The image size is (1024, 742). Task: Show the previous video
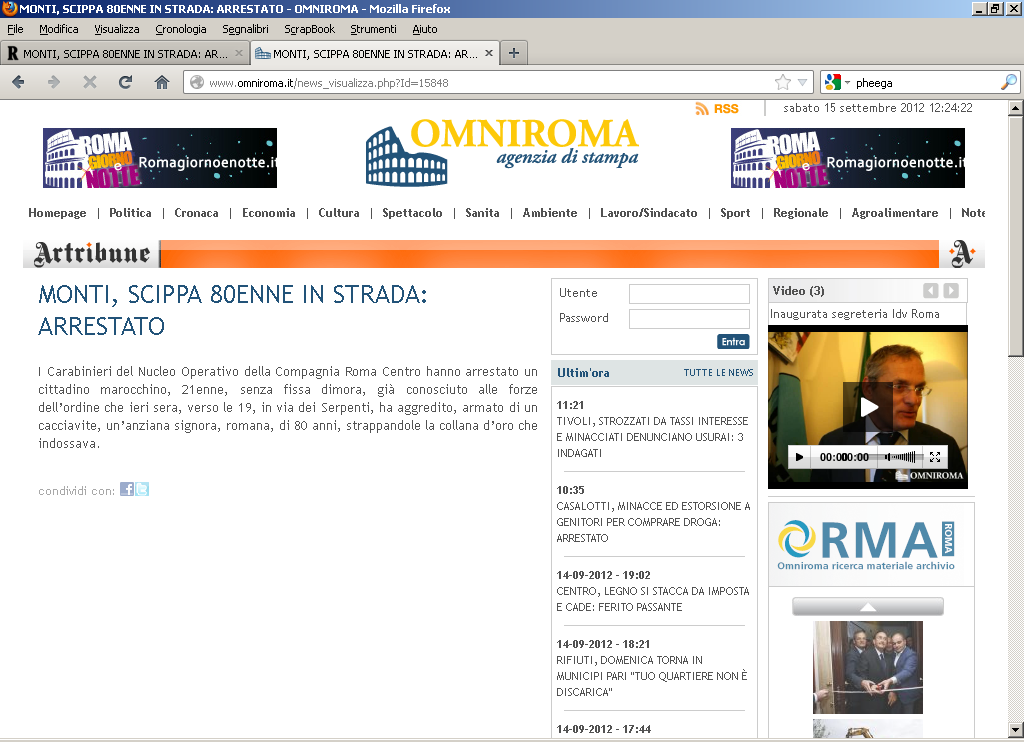tap(931, 291)
